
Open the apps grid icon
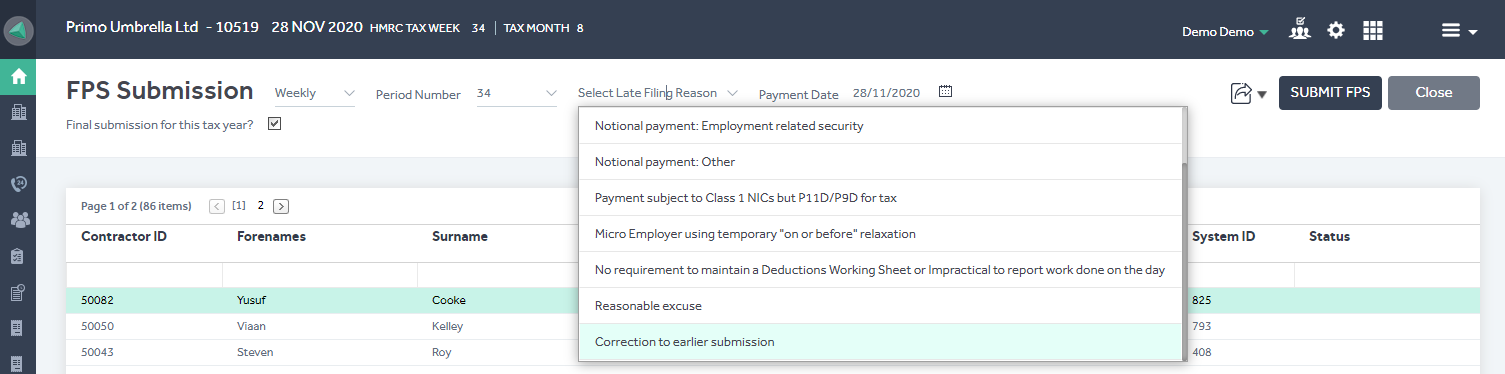click(x=1373, y=30)
